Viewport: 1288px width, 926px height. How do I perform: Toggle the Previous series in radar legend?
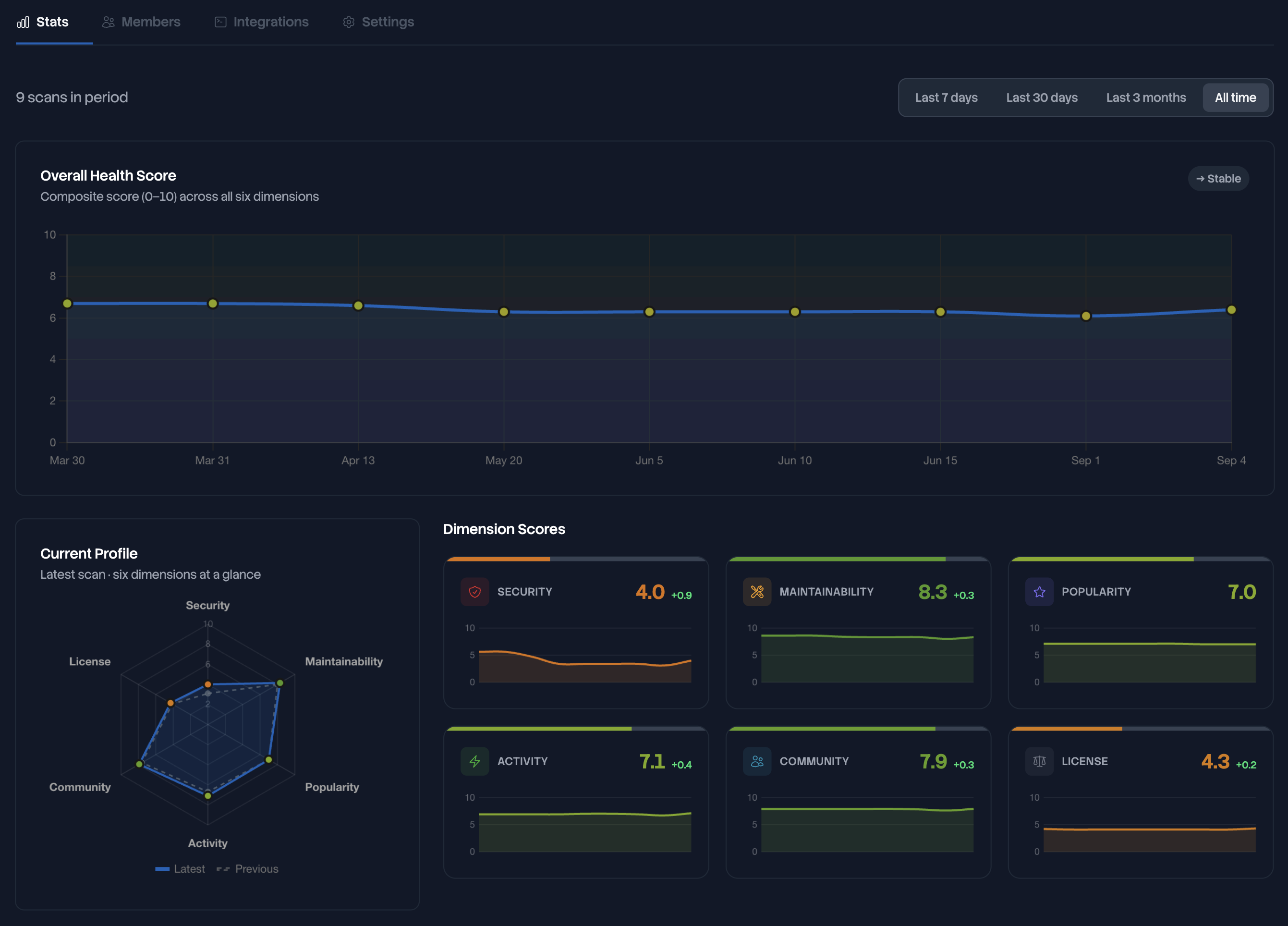tap(248, 869)
